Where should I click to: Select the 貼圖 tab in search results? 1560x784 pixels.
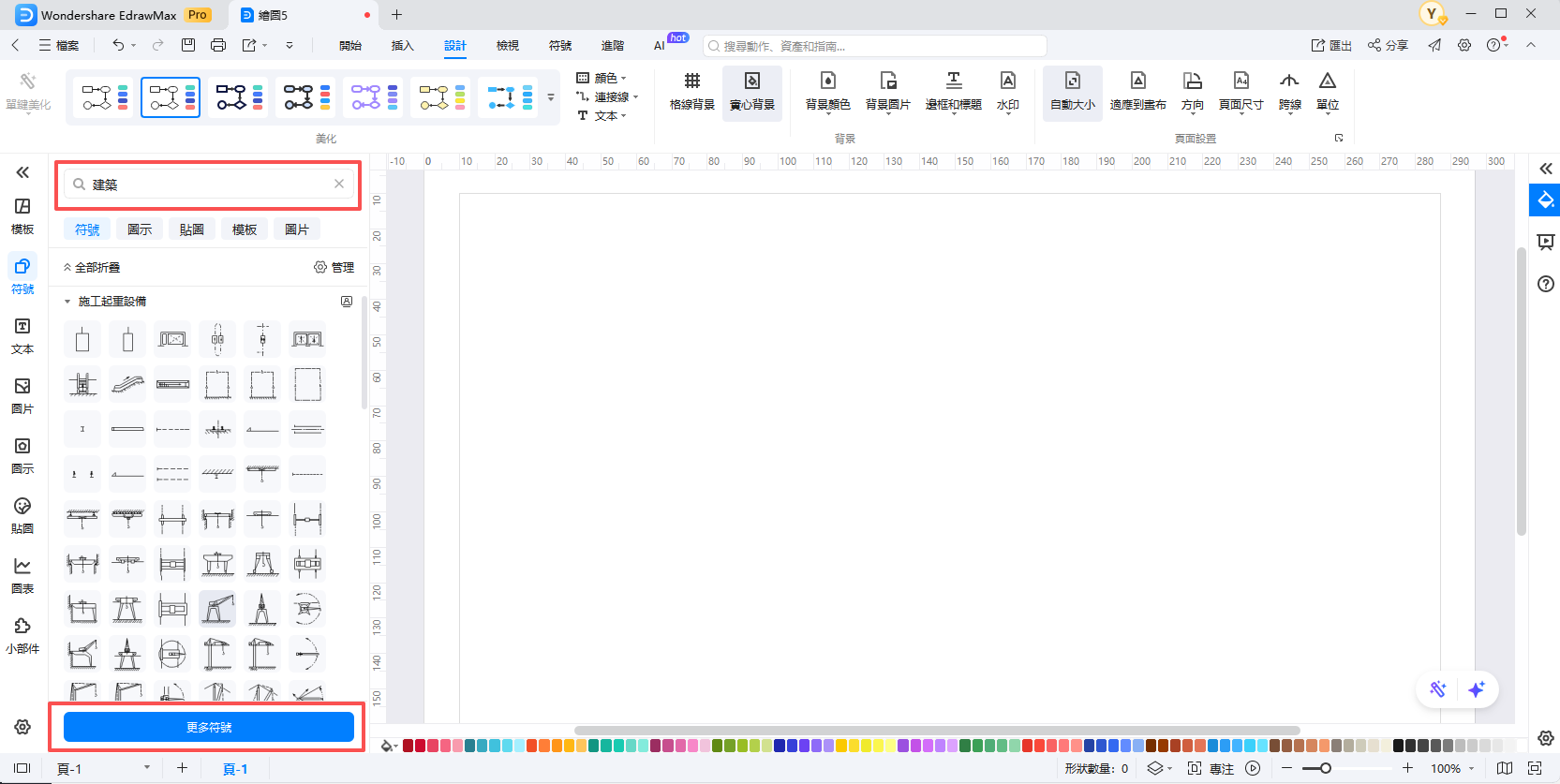click(192, 229)
